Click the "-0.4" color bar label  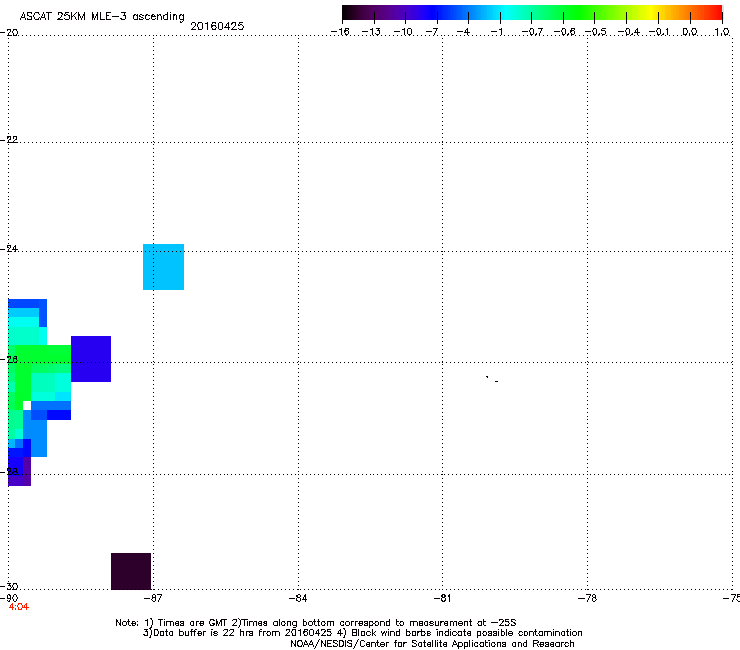pyautogui.click(x=628, y=32)
